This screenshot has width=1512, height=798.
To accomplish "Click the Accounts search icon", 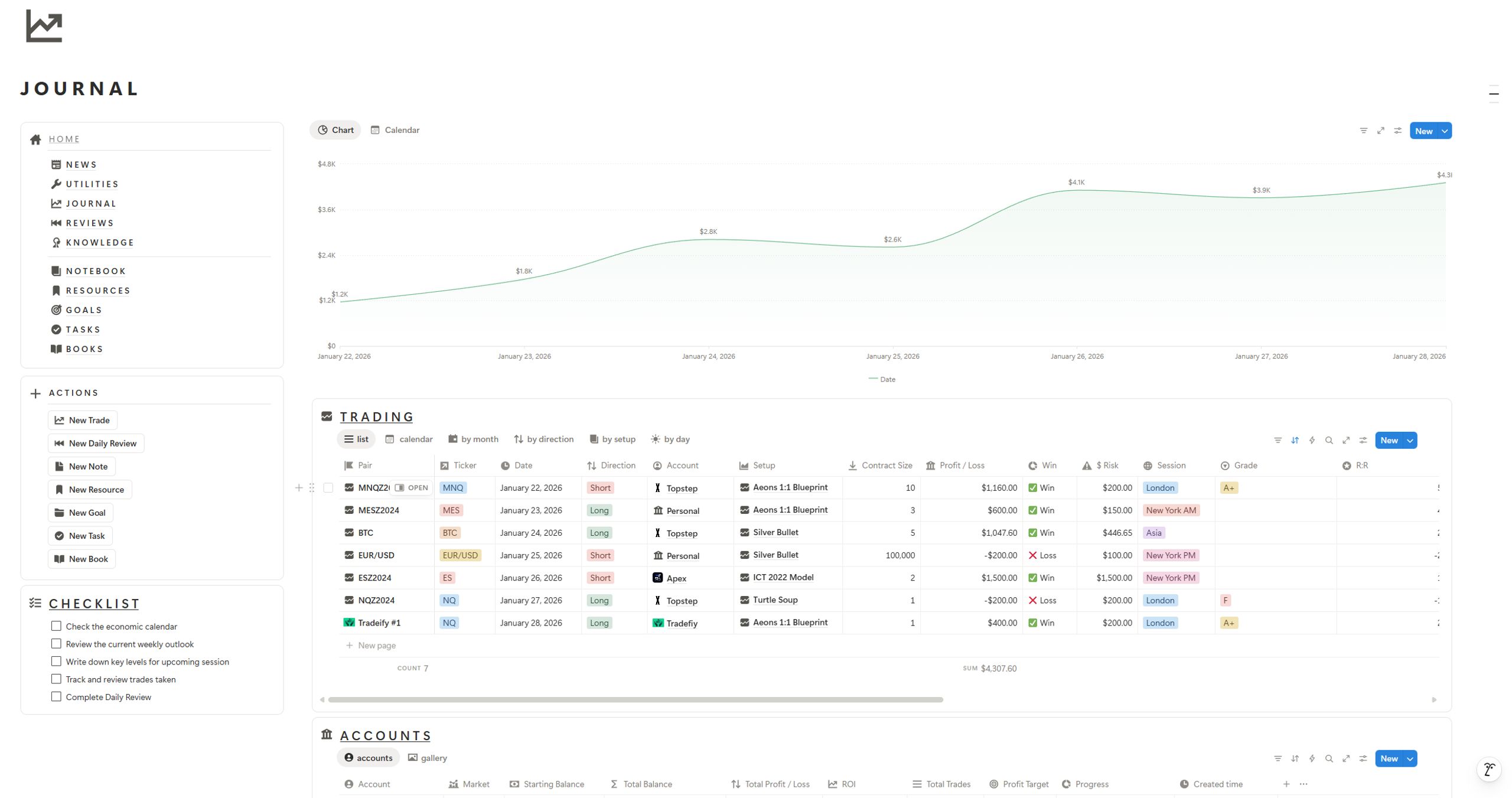I will point(1329,758).
